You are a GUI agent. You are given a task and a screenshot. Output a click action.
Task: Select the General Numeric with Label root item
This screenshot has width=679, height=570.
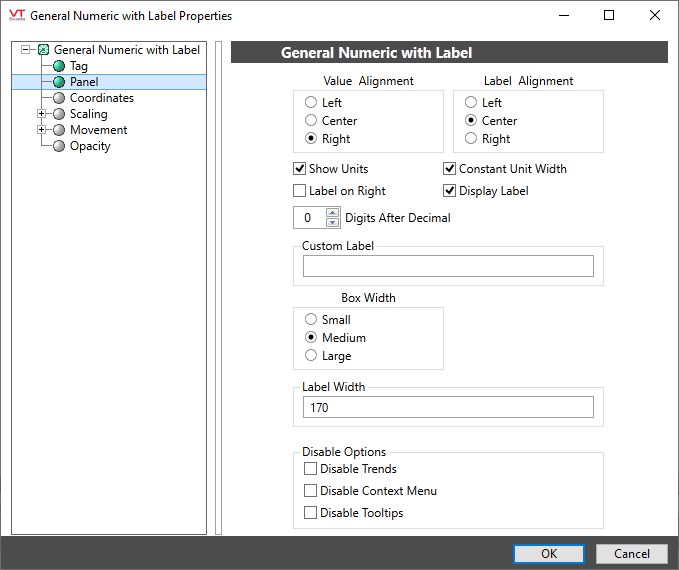tap(127, 50)
